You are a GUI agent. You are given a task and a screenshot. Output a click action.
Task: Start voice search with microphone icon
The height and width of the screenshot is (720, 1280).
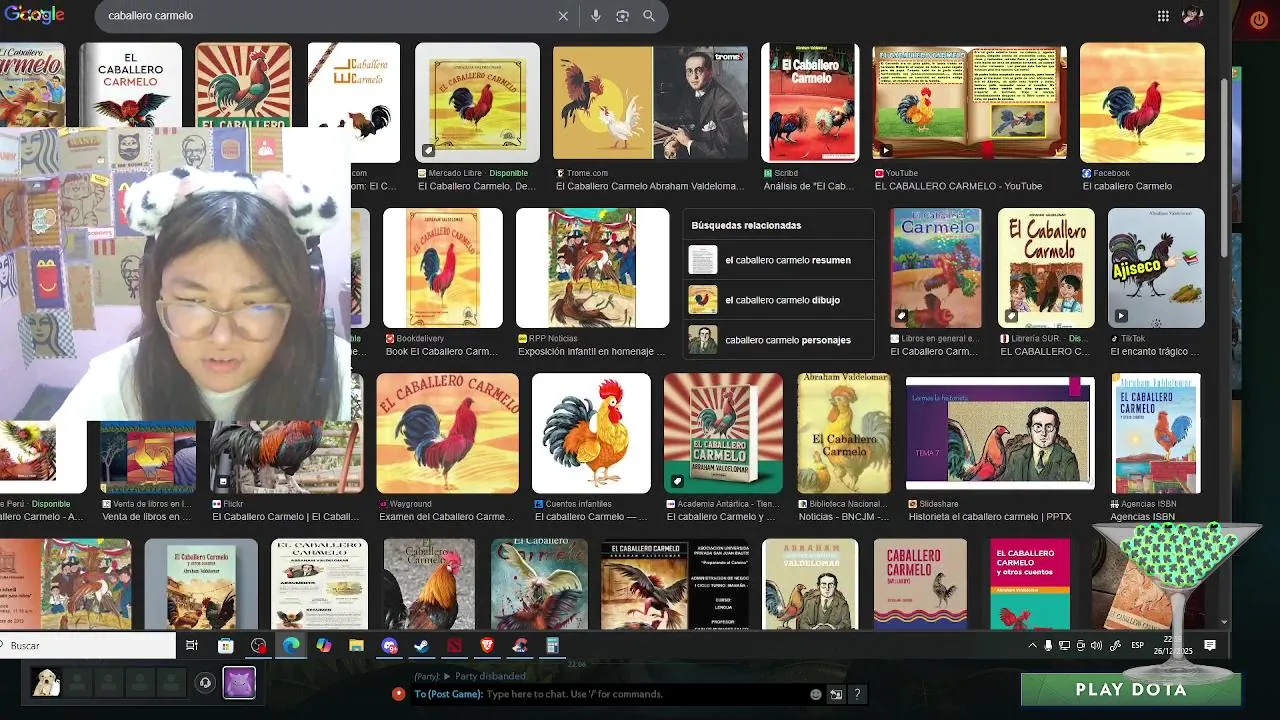(x=596, y=16)
